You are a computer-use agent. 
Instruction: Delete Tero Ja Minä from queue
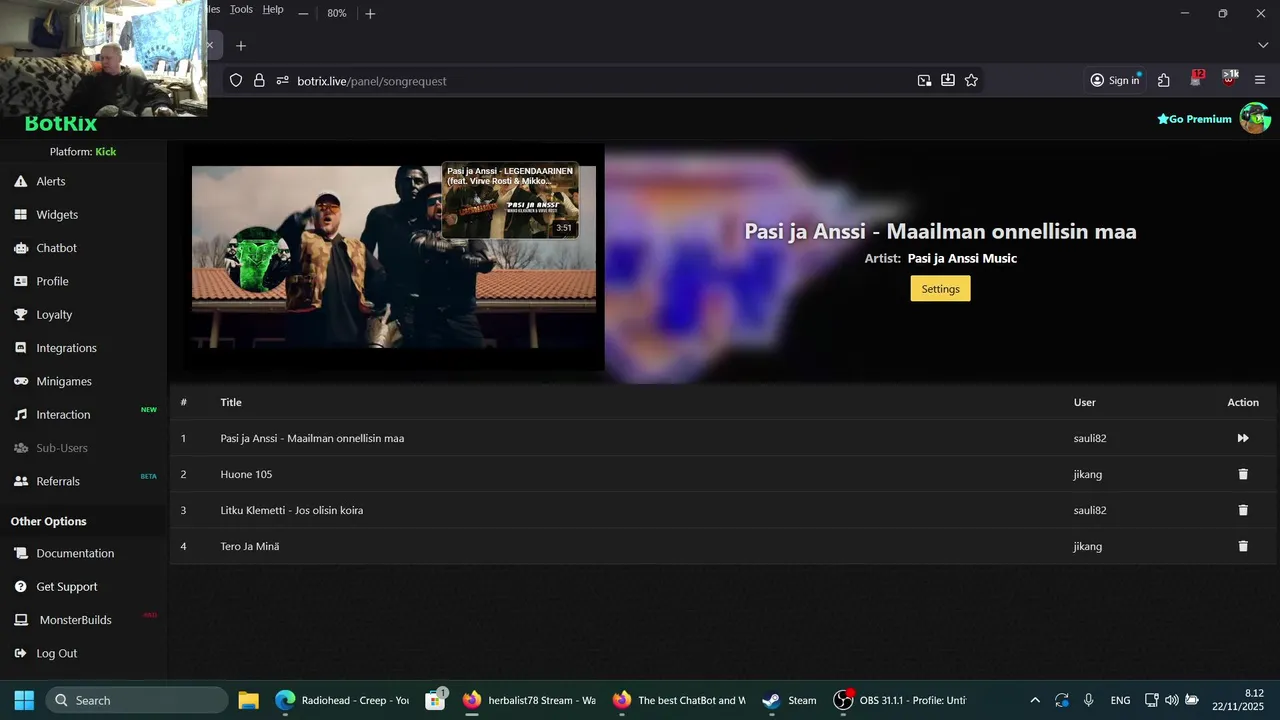point(1243,546)
